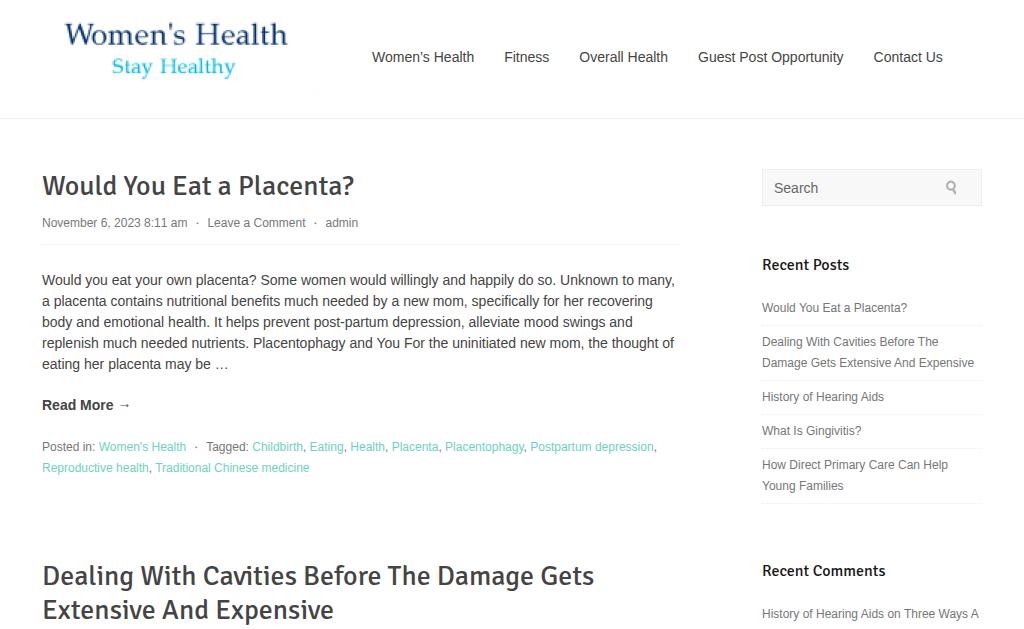
Task: Select the Postpartum depression tag
Action: pyautogui.click(x=592, y=447)
